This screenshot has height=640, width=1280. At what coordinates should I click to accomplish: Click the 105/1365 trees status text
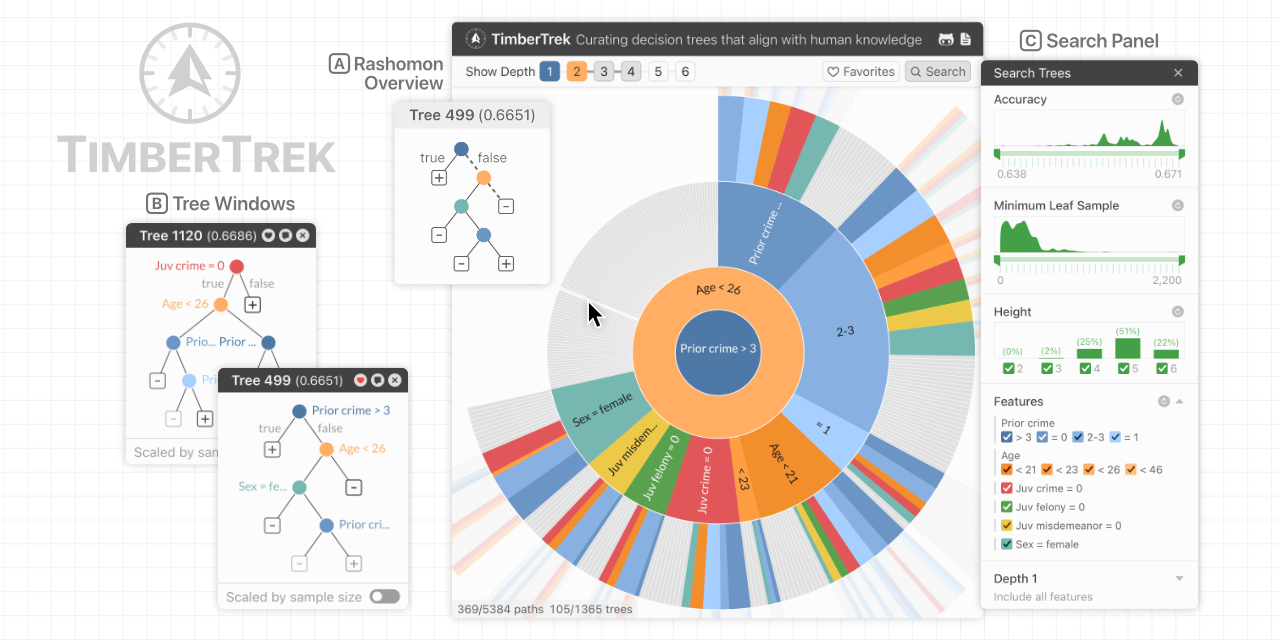pos(591,608)
